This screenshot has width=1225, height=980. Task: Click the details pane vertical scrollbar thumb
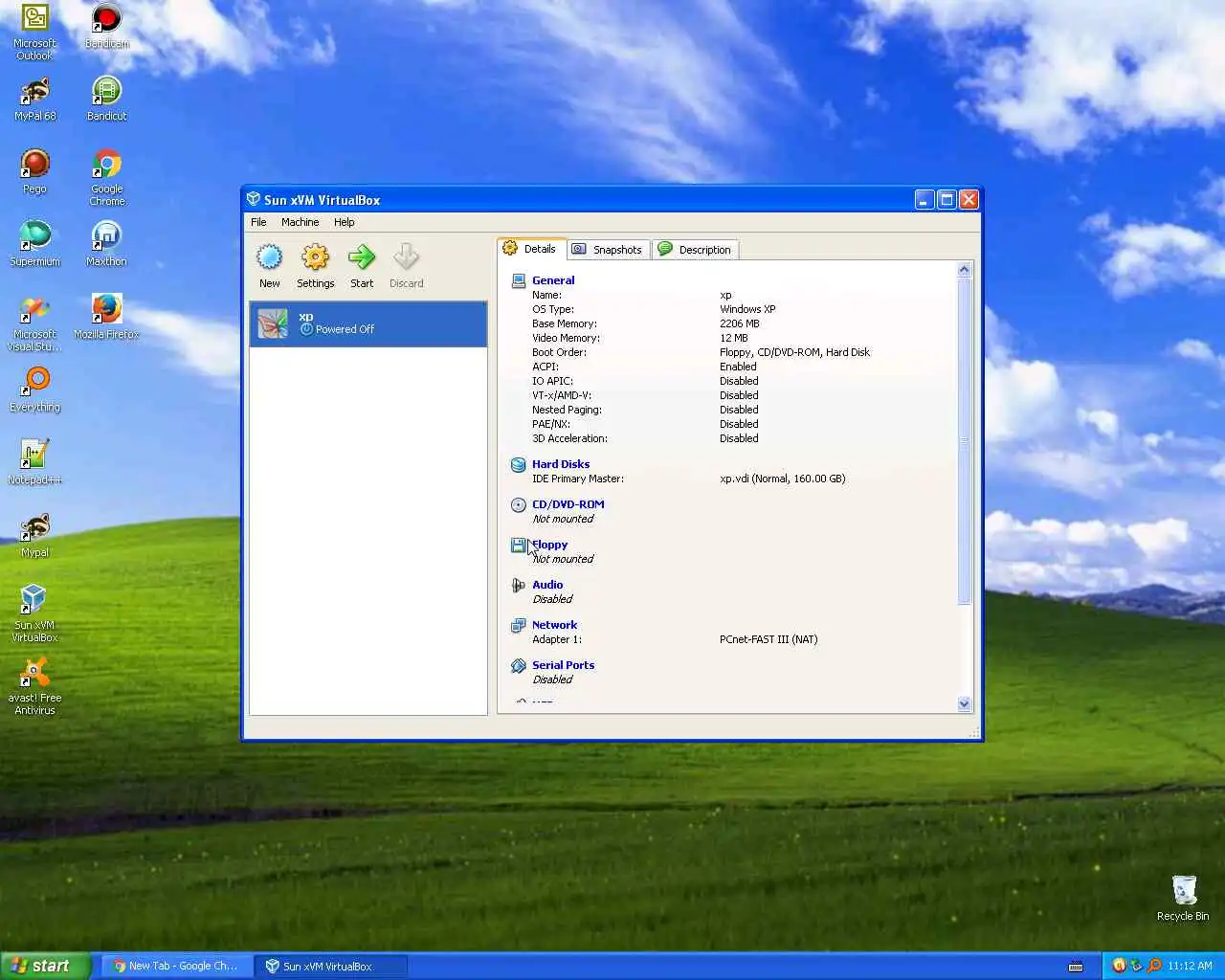[x=964, y=441]
